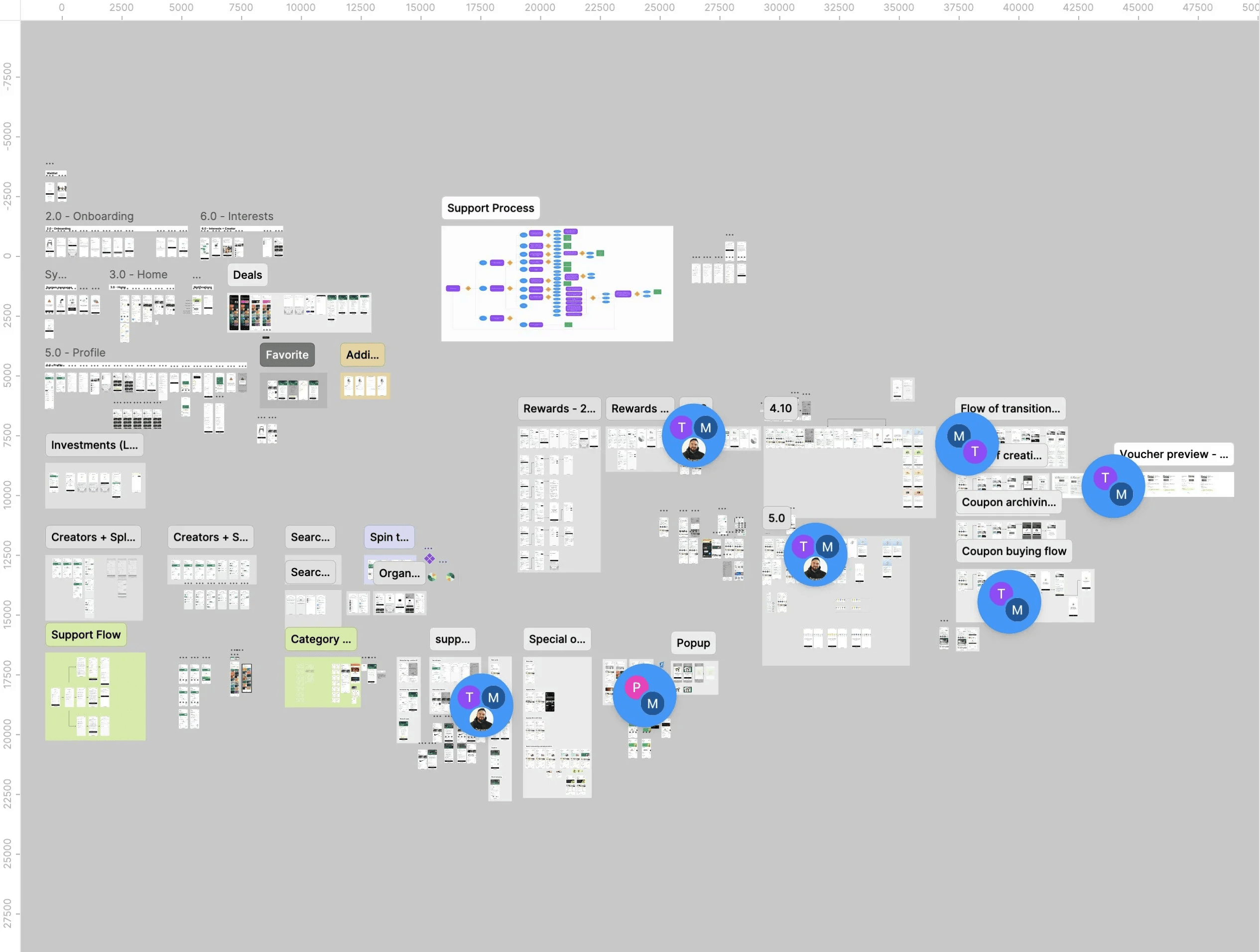Select the Special o... section label
Screen dimensions: 1260x952
(x=557, y=639)
